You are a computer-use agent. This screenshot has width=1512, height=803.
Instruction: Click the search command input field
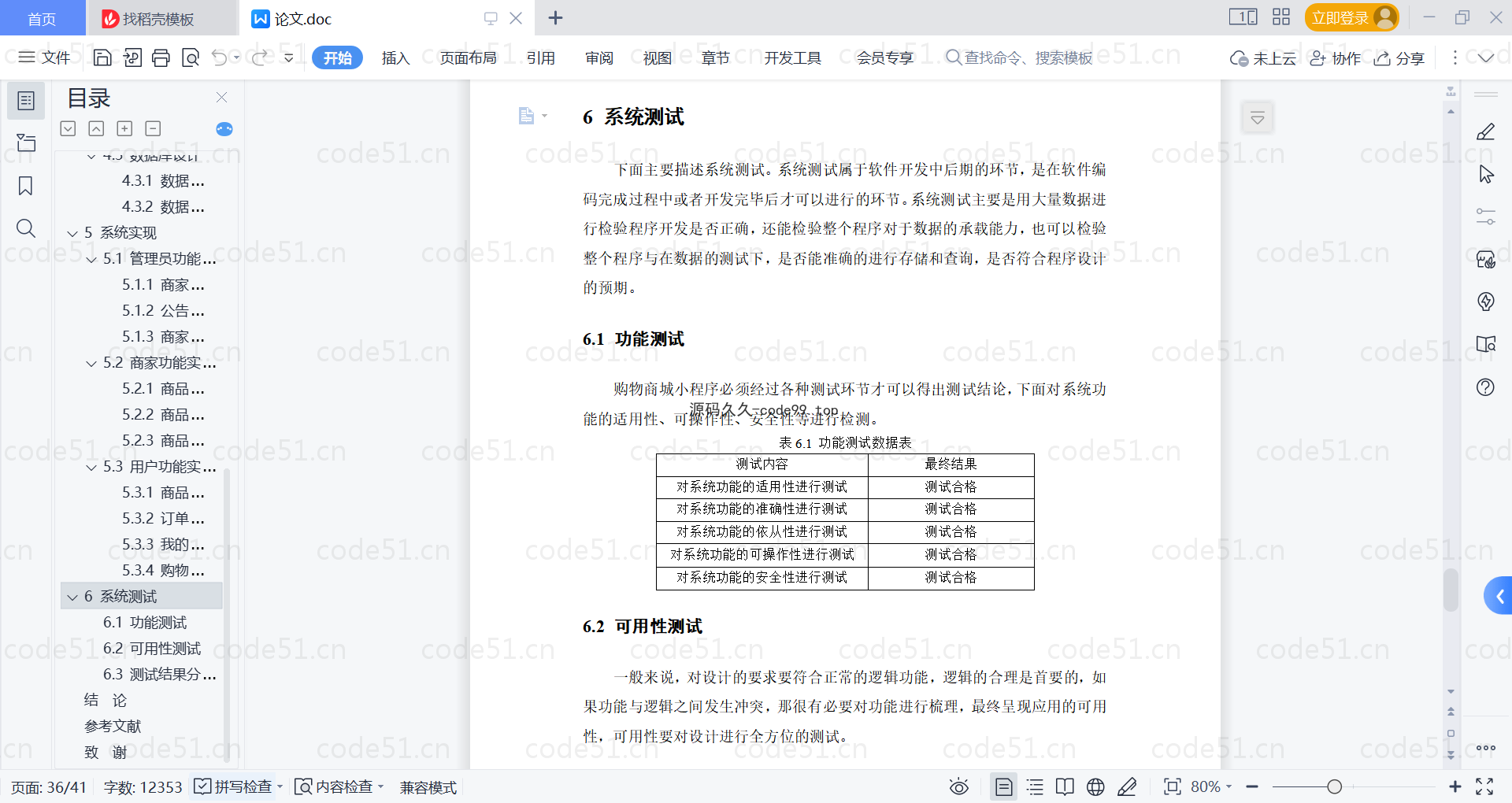(x=1020, y=57)
